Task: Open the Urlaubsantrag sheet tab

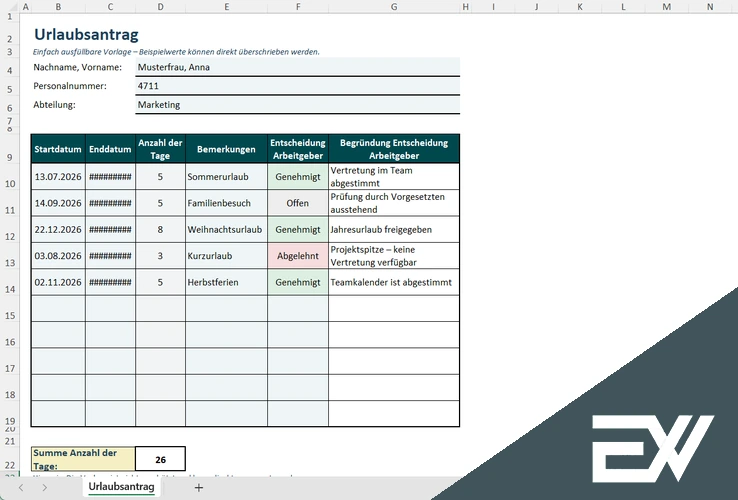Action: pos(121,488)
